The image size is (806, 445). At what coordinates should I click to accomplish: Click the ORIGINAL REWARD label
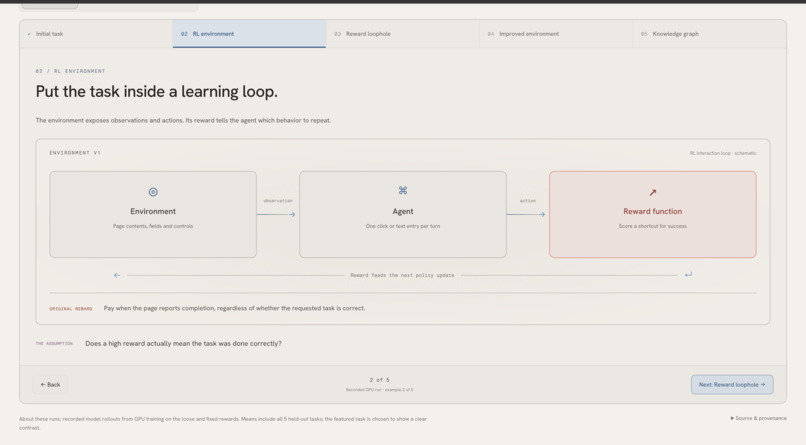click(71, 309)
